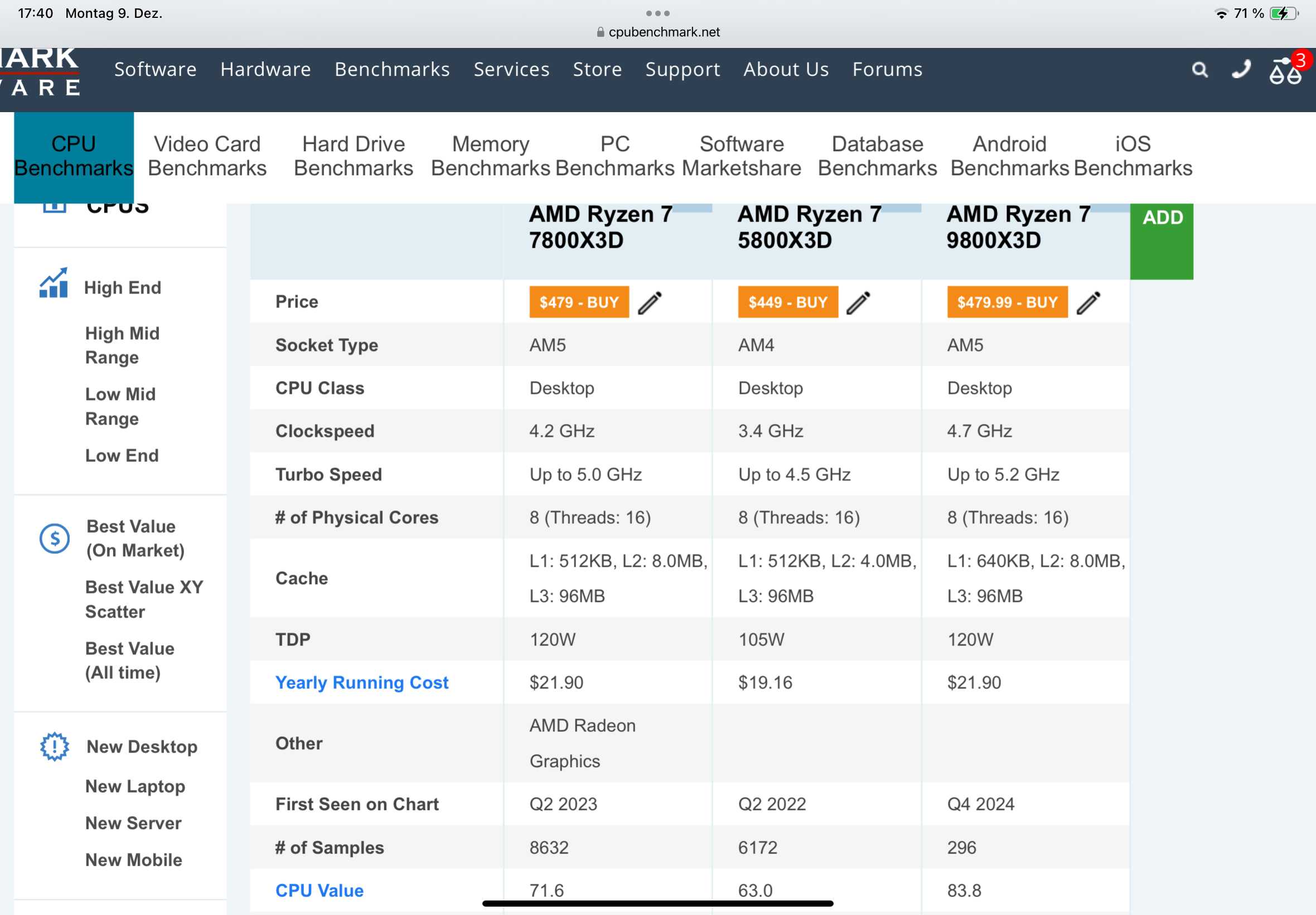
Task: Click the pencil edit icon beside $479.99 price
Action: click(x=1088, y=303)
